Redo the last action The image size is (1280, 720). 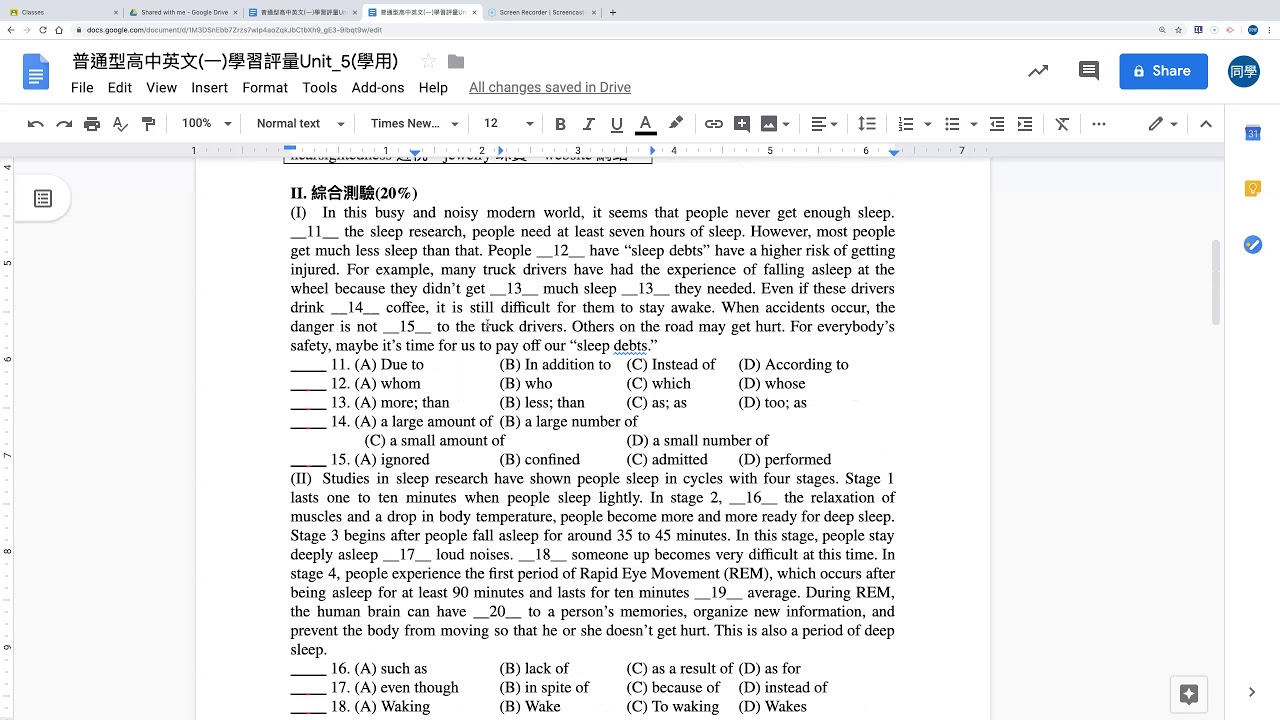point(64,124)
